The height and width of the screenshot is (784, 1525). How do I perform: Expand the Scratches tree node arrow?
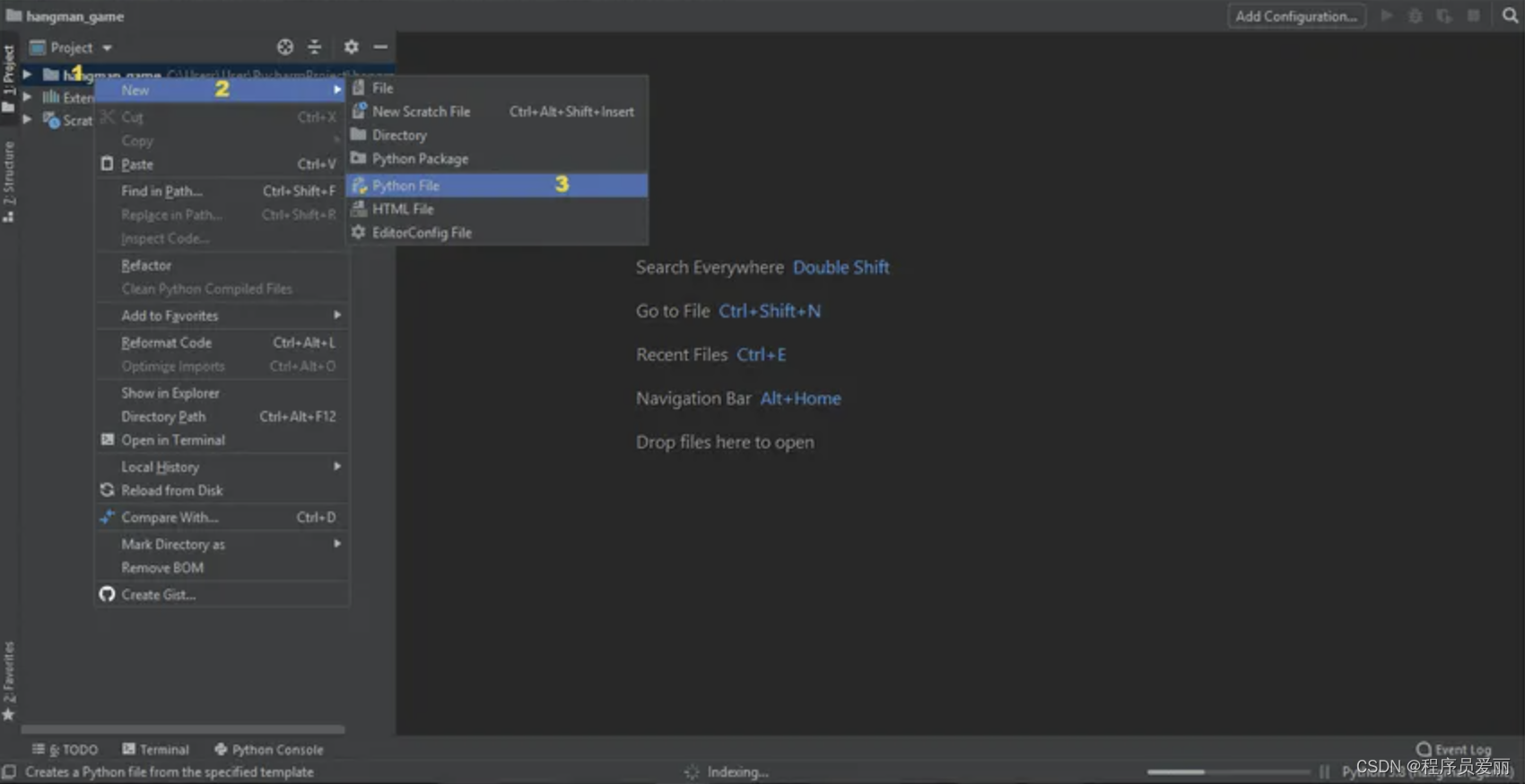[27, 118]
